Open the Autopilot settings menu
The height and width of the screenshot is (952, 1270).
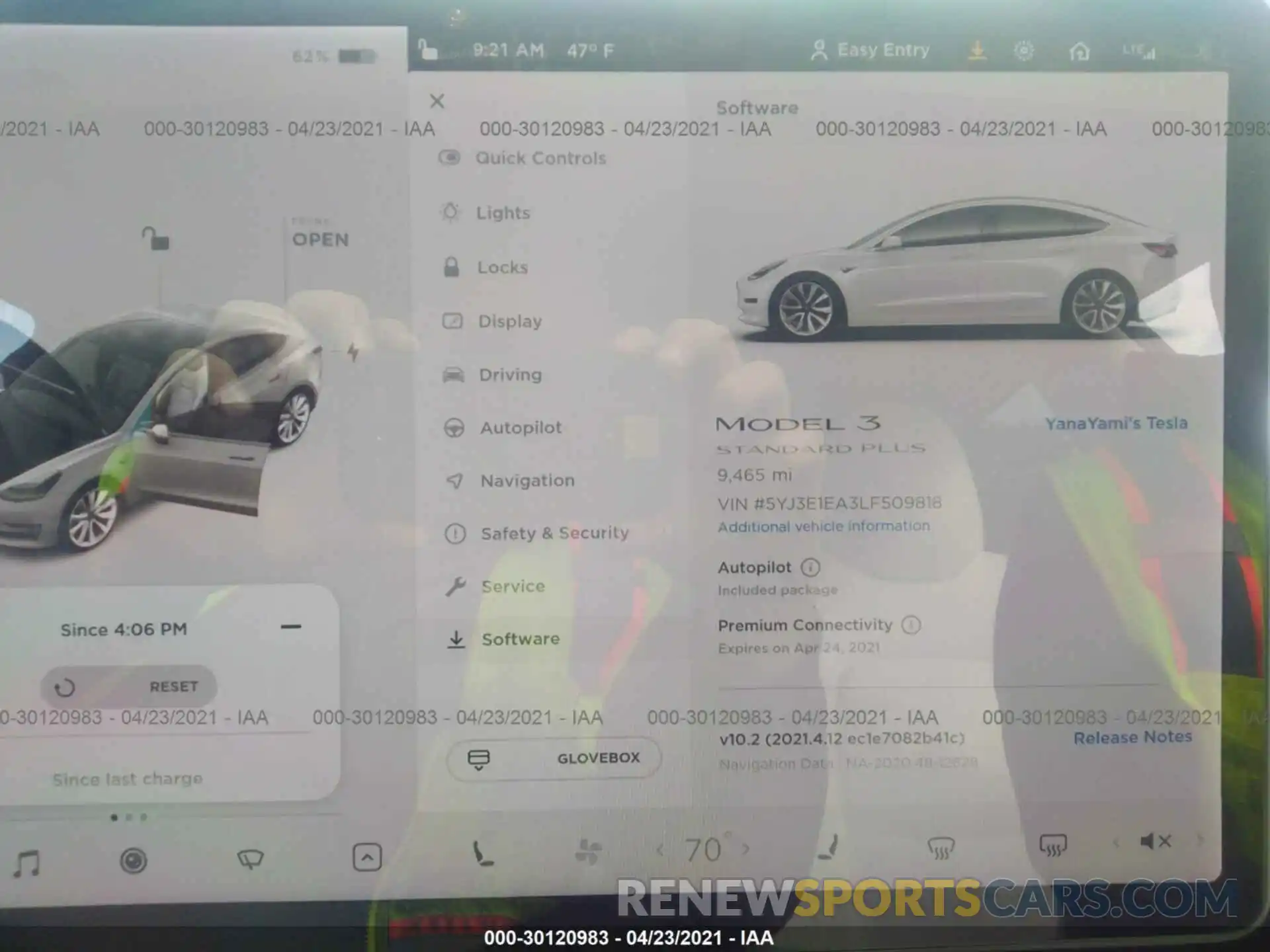pos(520,427)
